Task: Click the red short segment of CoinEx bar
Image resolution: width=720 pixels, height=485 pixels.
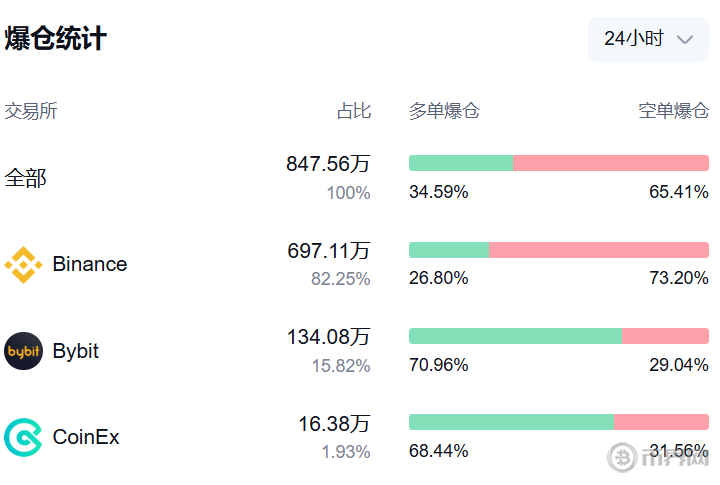Action: tap(662, 422)
